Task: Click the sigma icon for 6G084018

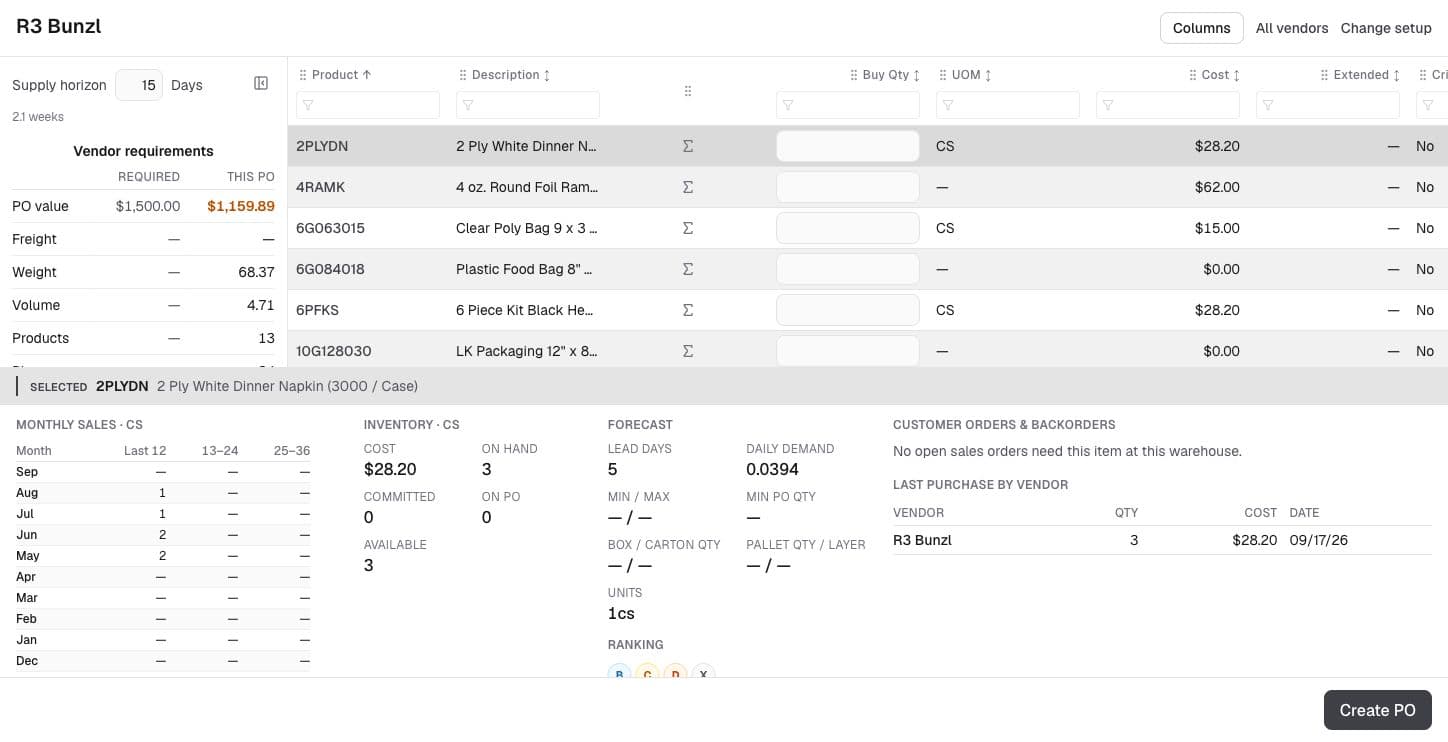Action: (687, 269)
